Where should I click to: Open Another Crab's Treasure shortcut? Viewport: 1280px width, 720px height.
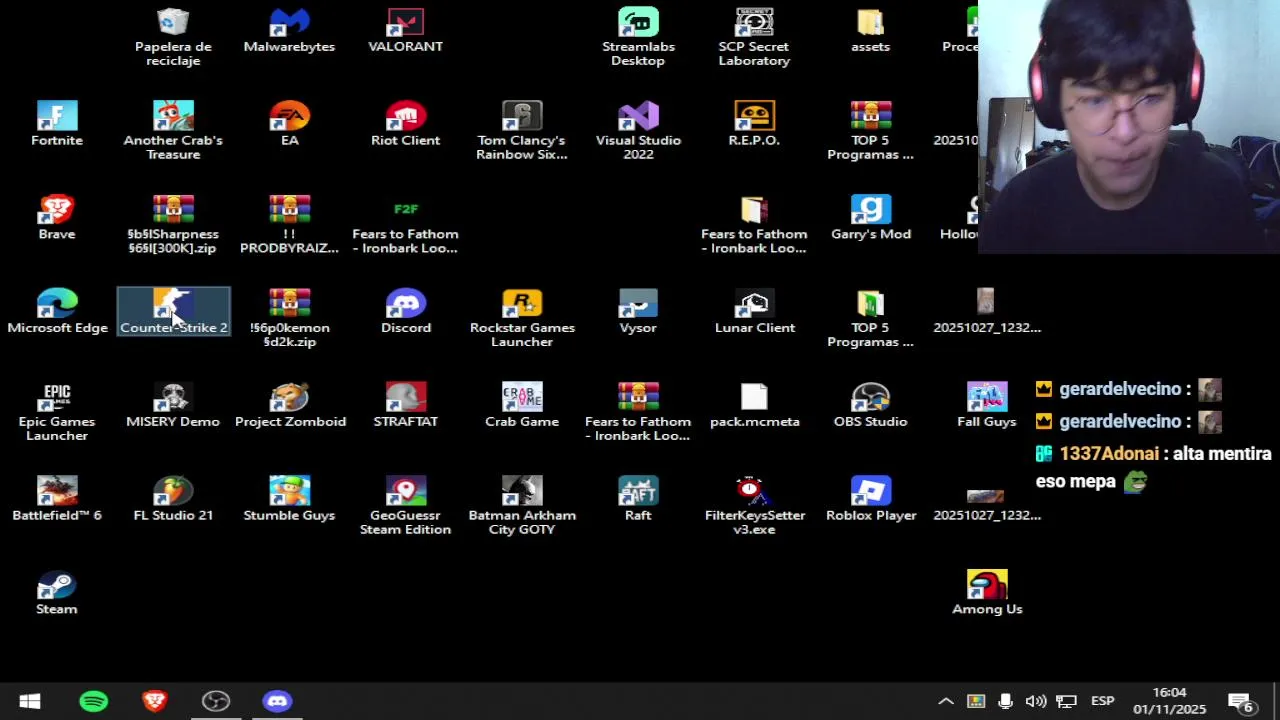coord(173,131)
